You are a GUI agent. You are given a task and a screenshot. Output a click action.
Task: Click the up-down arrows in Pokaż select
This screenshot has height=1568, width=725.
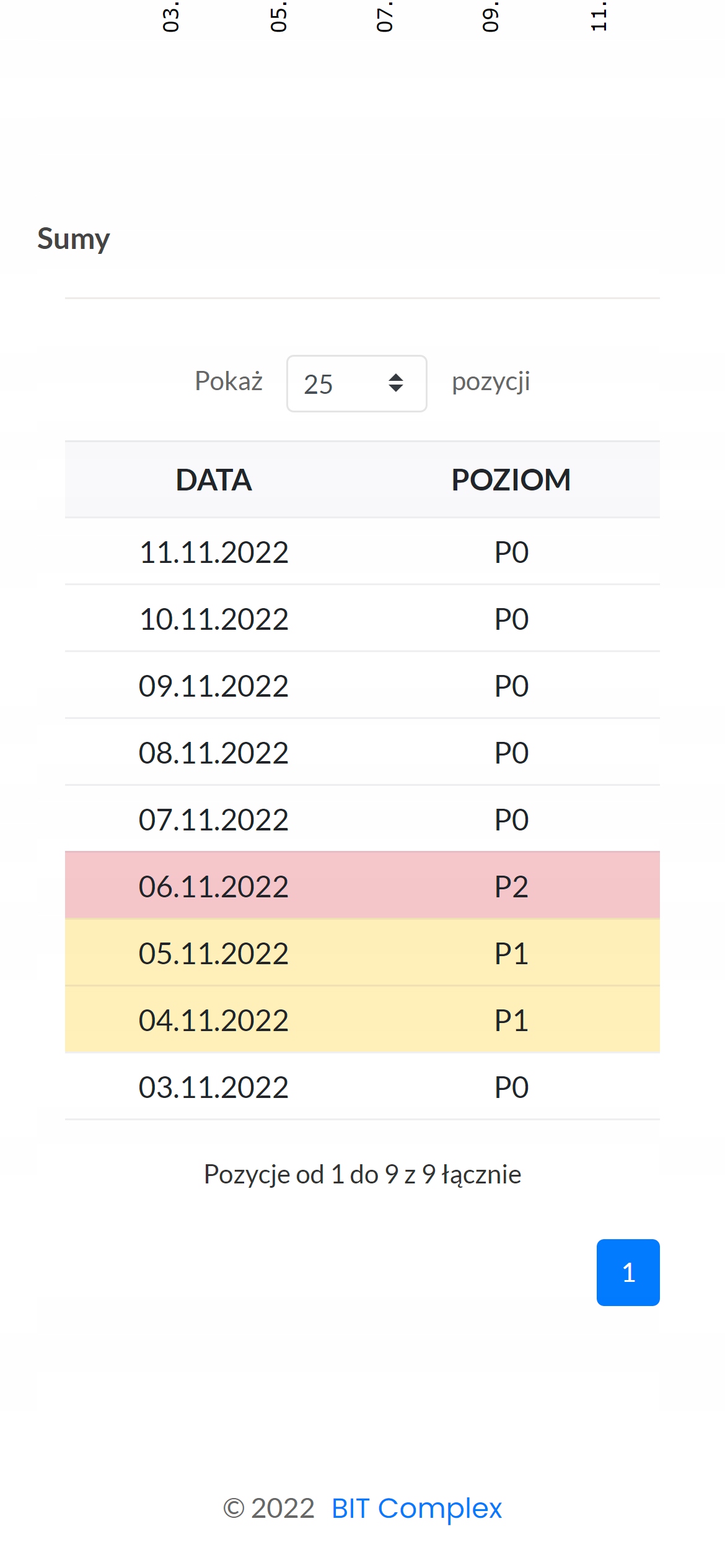[x=396, y=383]
